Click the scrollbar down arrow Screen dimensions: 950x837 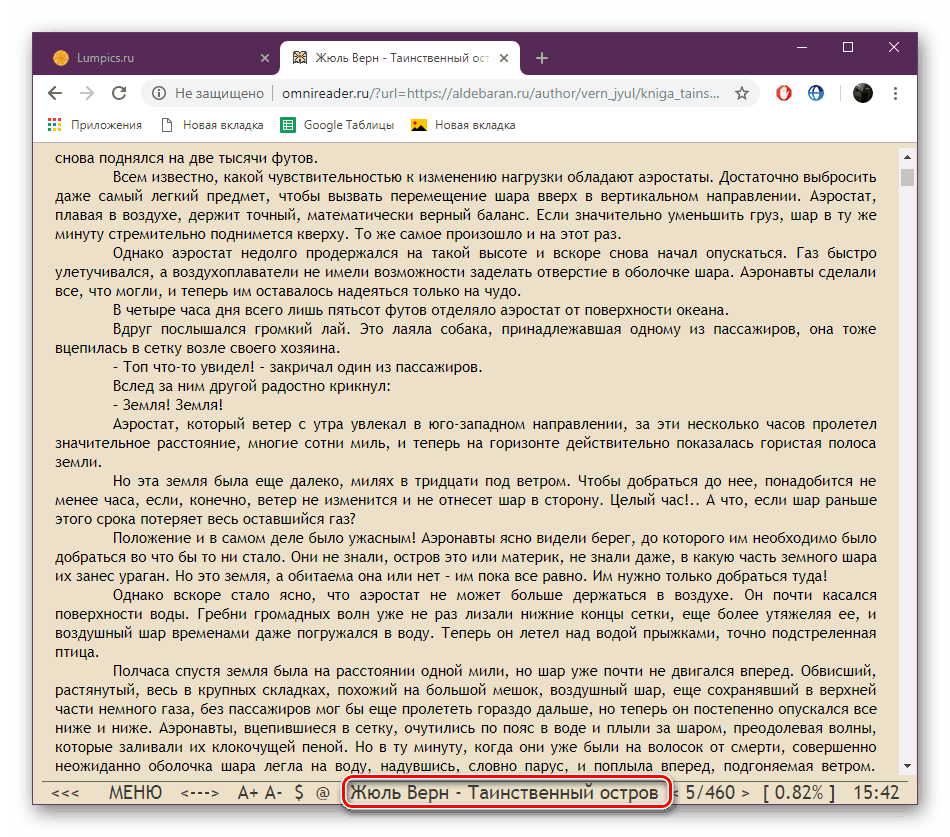[907, 766]
